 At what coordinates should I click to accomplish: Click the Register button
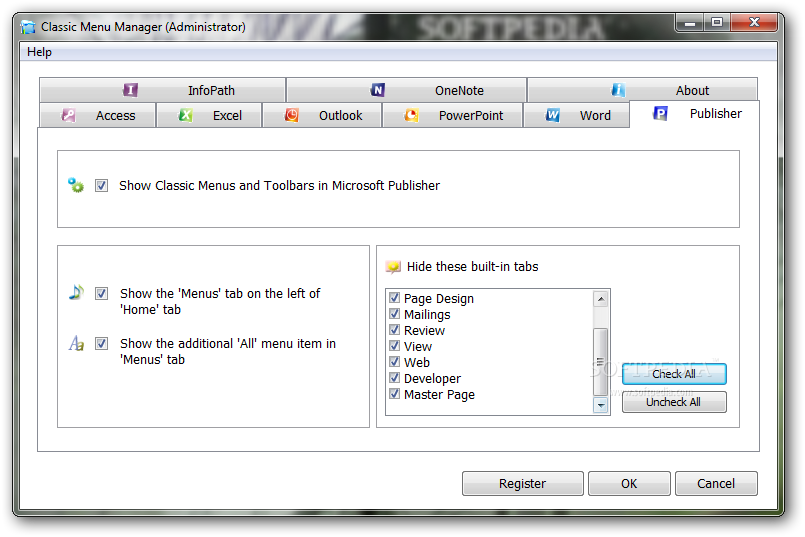coord(523,484)
